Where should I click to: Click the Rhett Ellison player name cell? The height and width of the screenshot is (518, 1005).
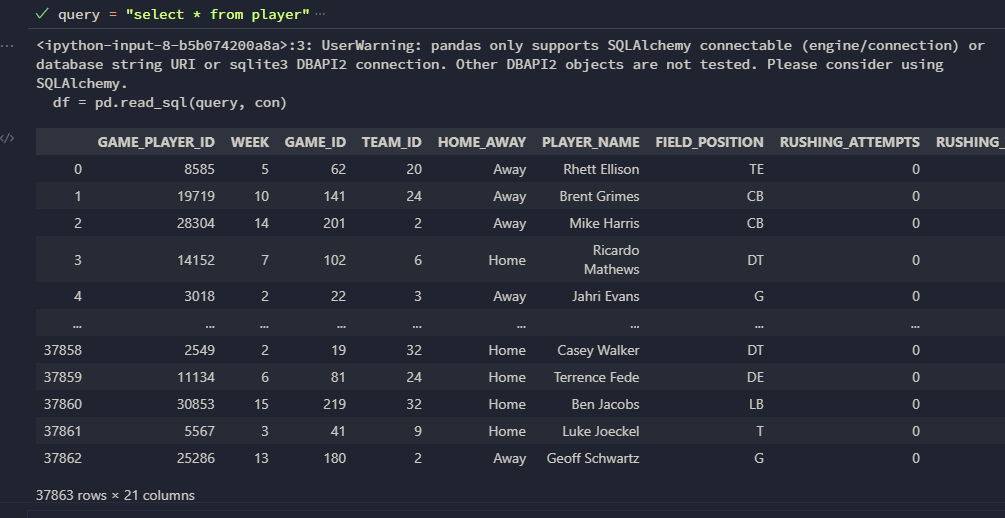[x=601, y=169]
